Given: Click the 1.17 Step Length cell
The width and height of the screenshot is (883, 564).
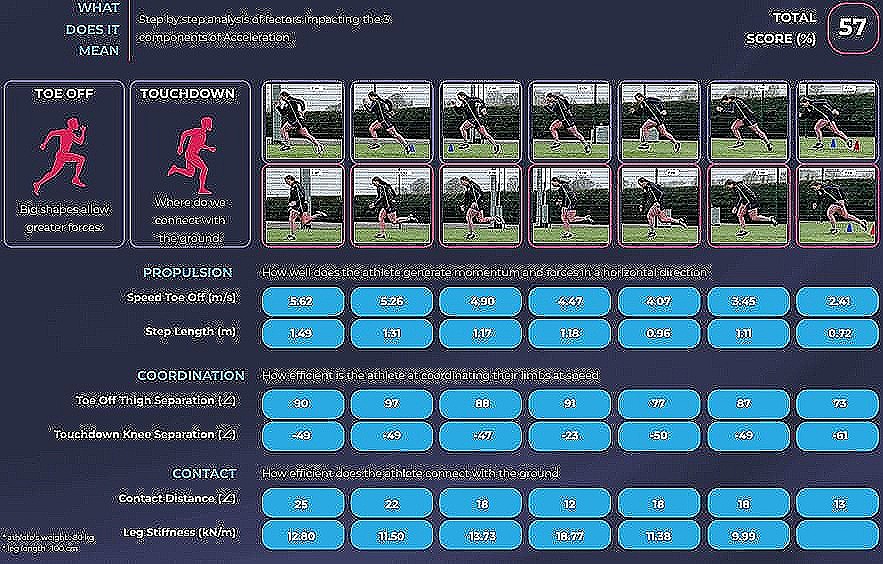Looking at the screenshot, I should 480,334.
